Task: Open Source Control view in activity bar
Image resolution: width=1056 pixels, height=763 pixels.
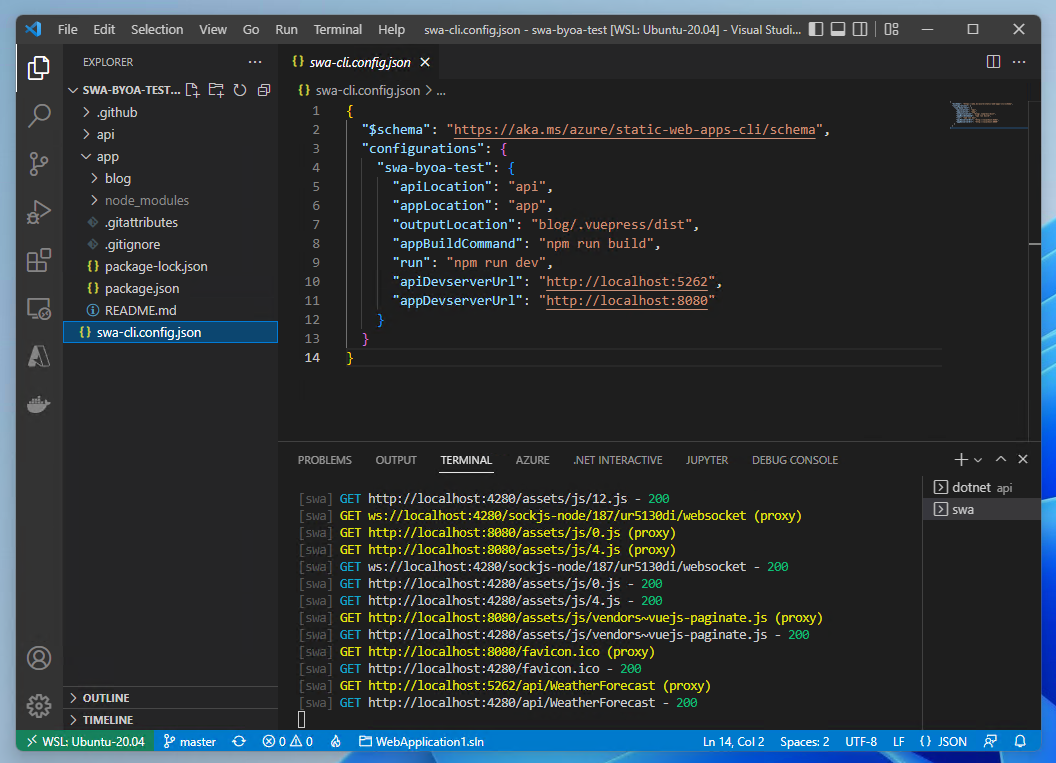Action: click(38, 164)
